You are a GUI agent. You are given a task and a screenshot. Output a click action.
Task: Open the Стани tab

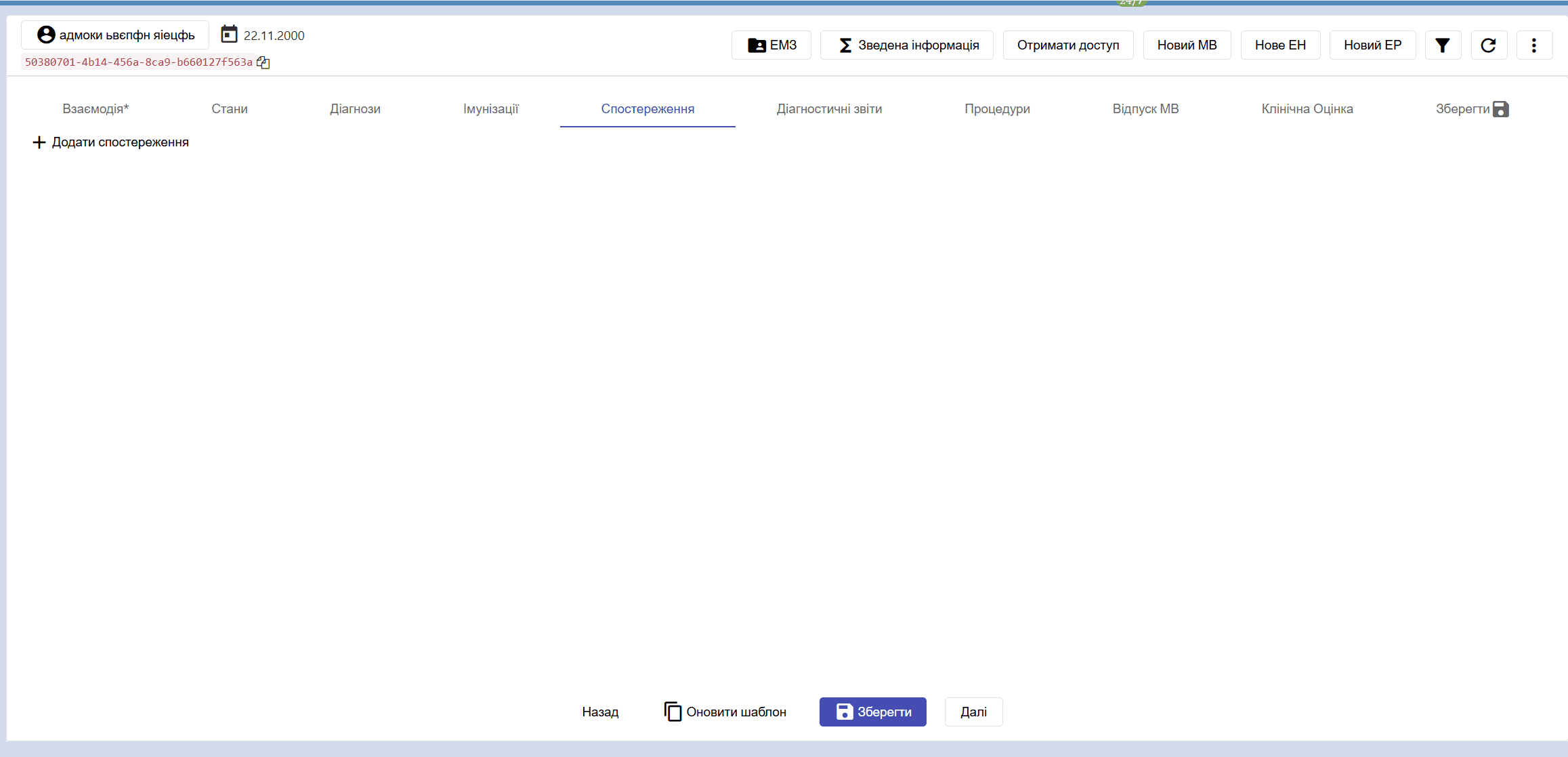tap(229, 109)
